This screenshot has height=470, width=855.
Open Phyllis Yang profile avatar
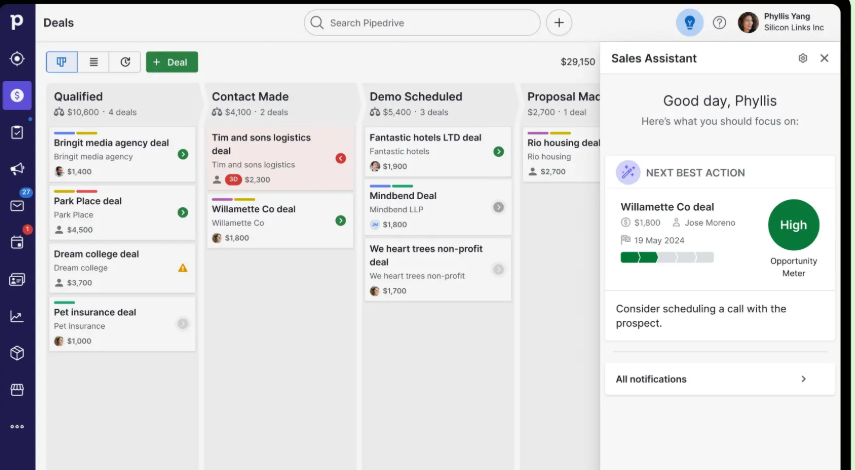748,22
